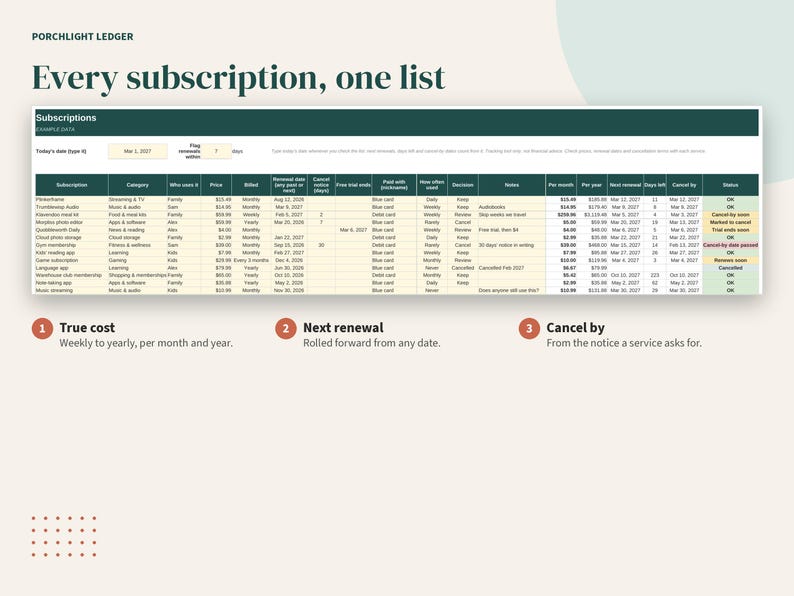
Task: Select the Who uses it column header
Action: tap(184, 185)
